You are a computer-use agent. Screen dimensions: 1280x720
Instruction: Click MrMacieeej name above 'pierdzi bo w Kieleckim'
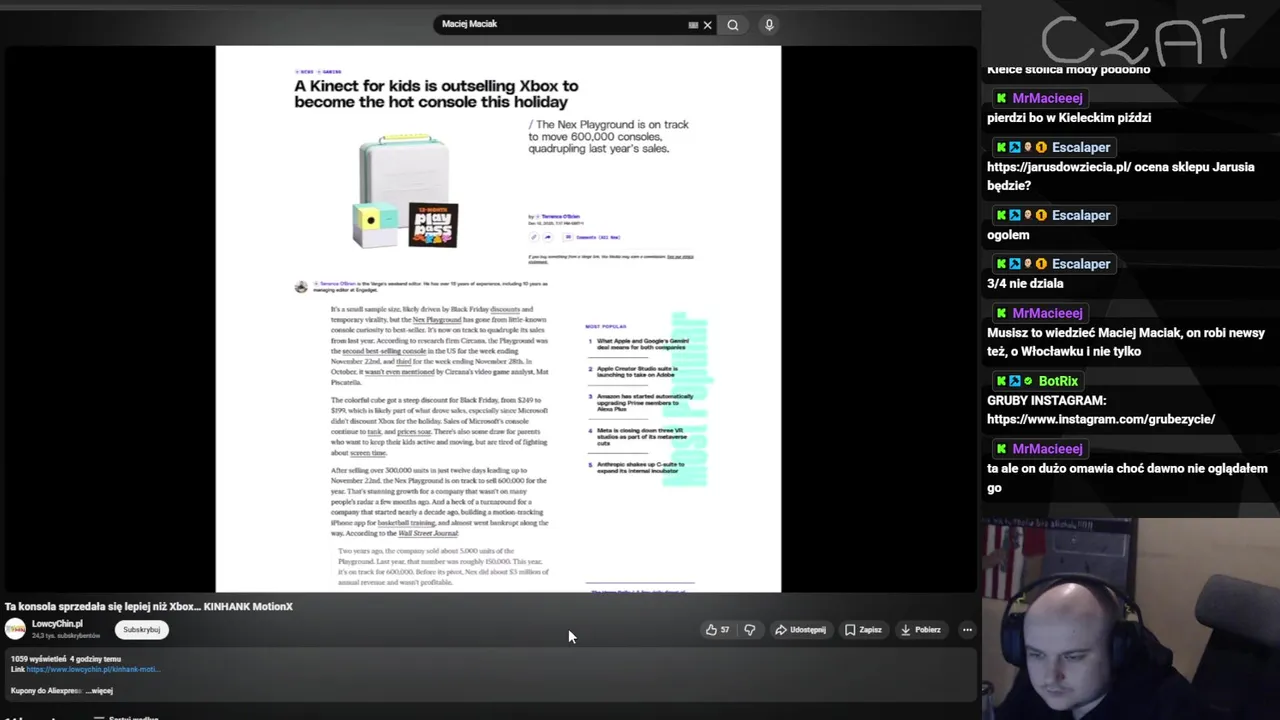pyautogui.click(x=1047, y=98)
